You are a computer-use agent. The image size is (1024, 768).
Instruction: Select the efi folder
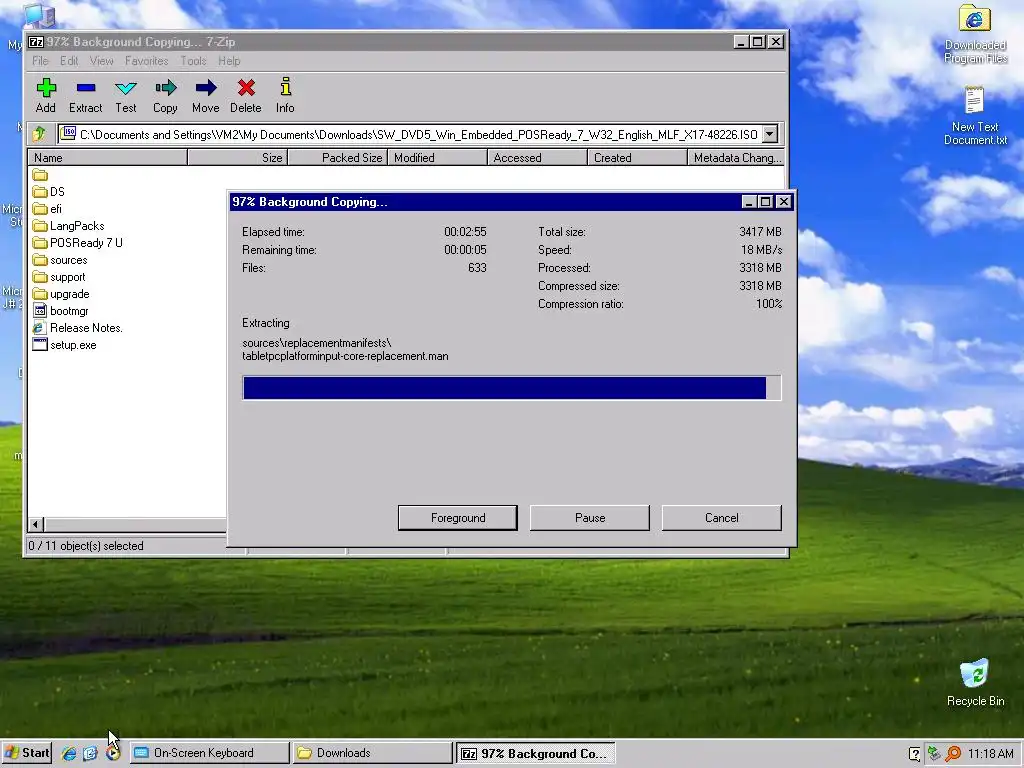(x=47, y=209)
